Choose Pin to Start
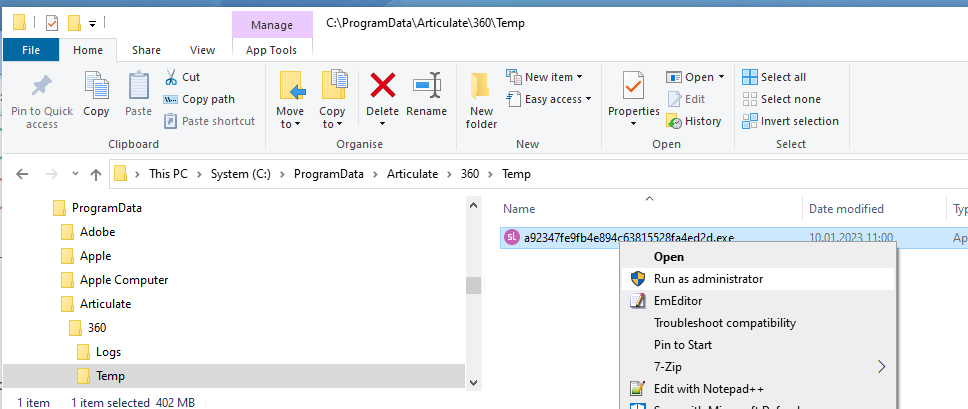Viewport: 968px width, 409px height. (x=757, y=345)
